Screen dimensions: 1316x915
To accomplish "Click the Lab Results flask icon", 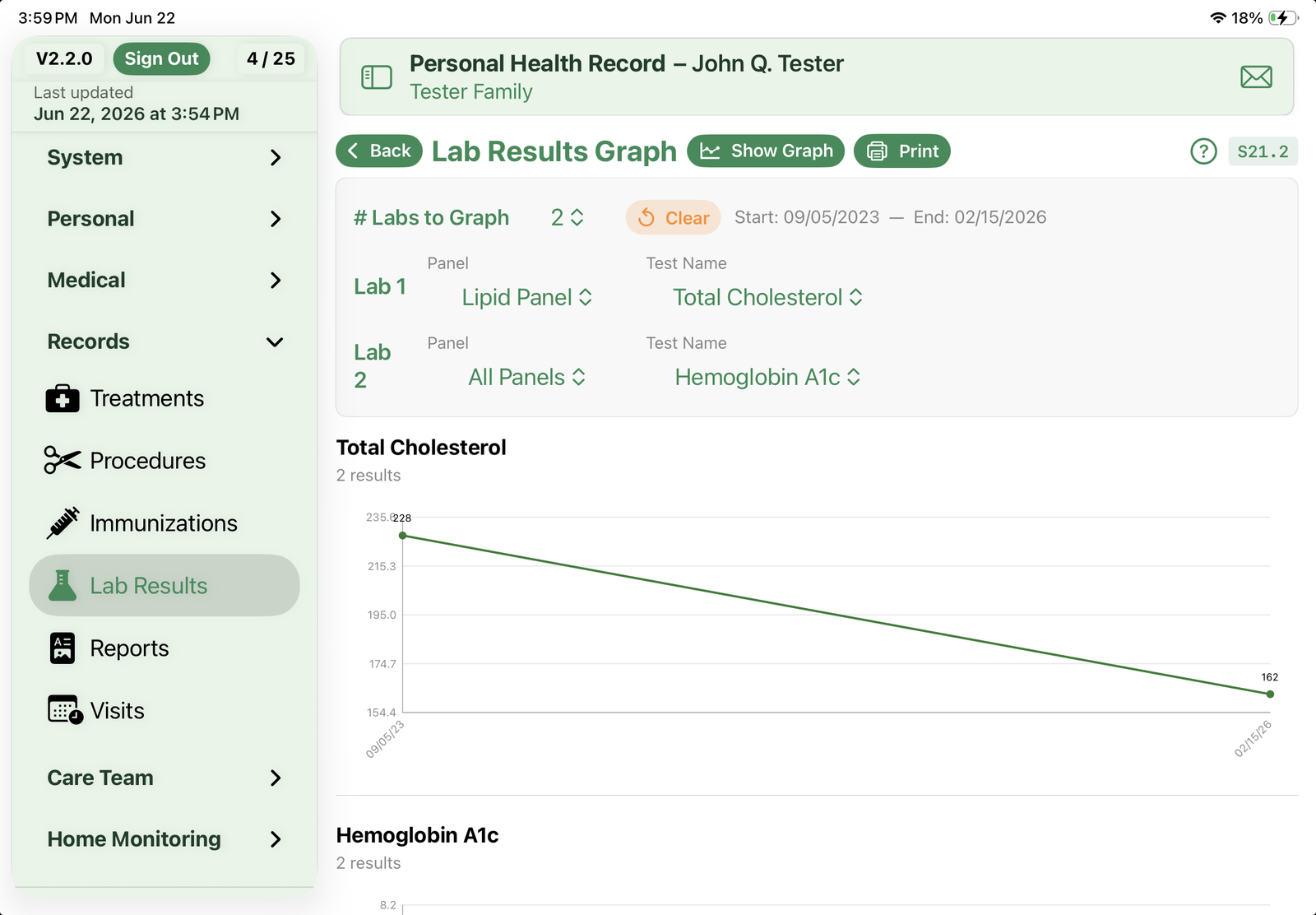I will 63,586.
